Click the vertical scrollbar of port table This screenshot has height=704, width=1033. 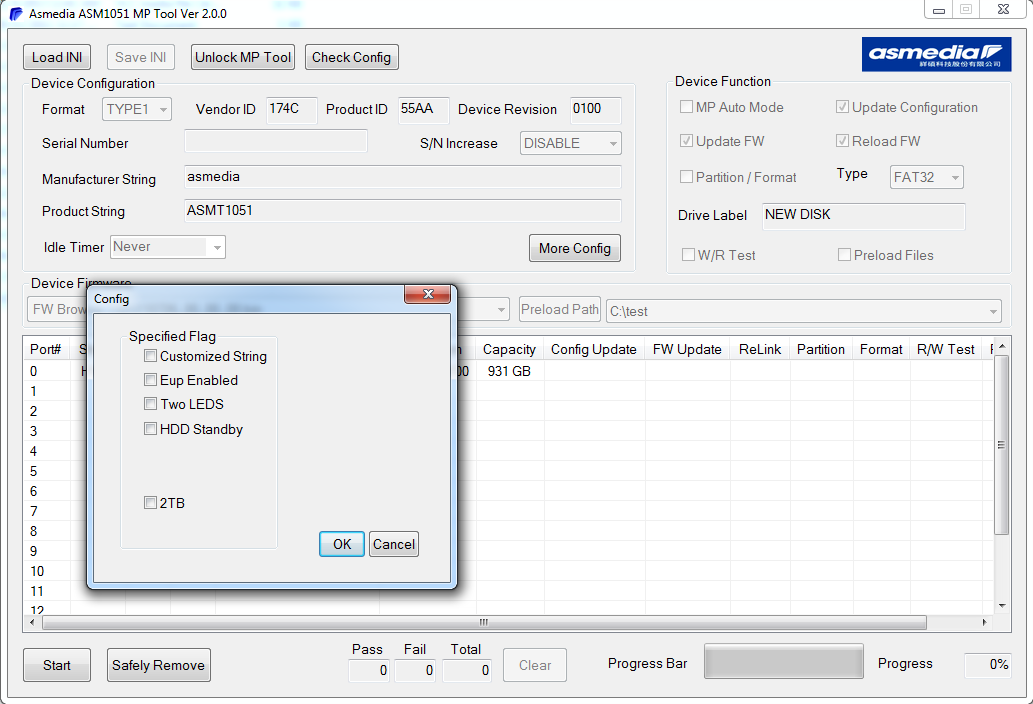(1001, 445)
